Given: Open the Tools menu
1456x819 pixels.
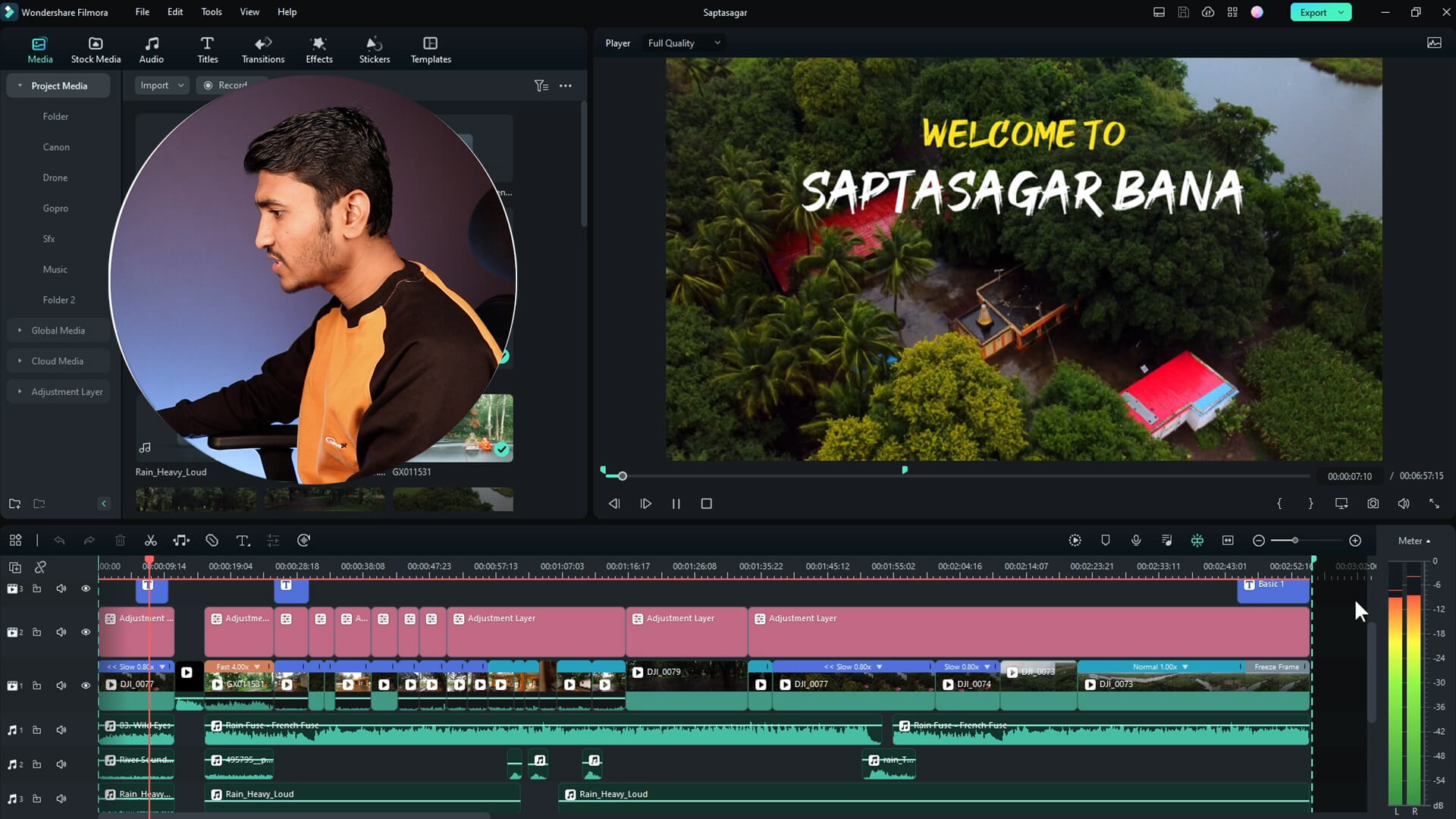Looking at the screenshot, I should pyautogui.click(x=212, y=12).
